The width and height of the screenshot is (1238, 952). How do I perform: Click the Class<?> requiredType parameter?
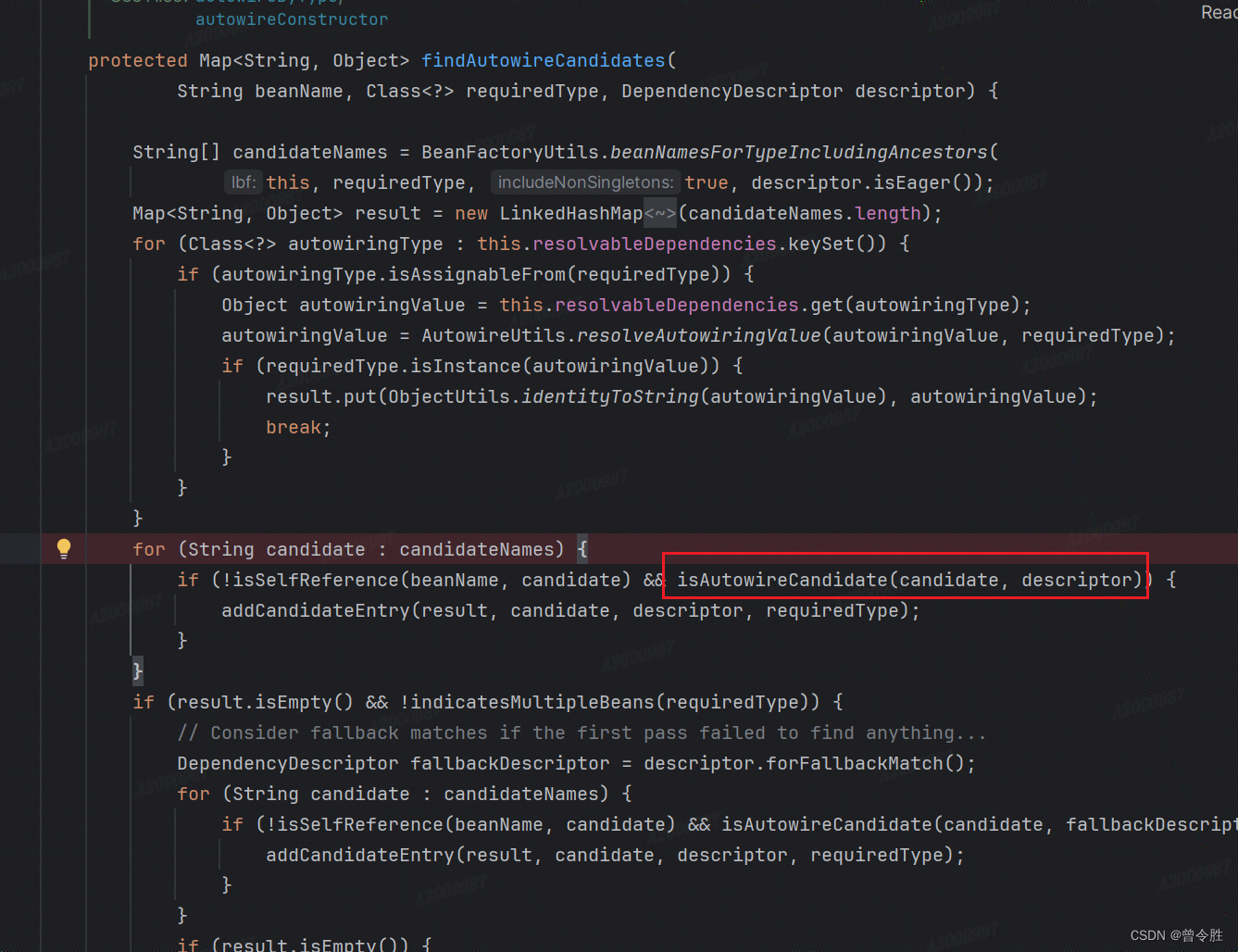tap(482, 91)
